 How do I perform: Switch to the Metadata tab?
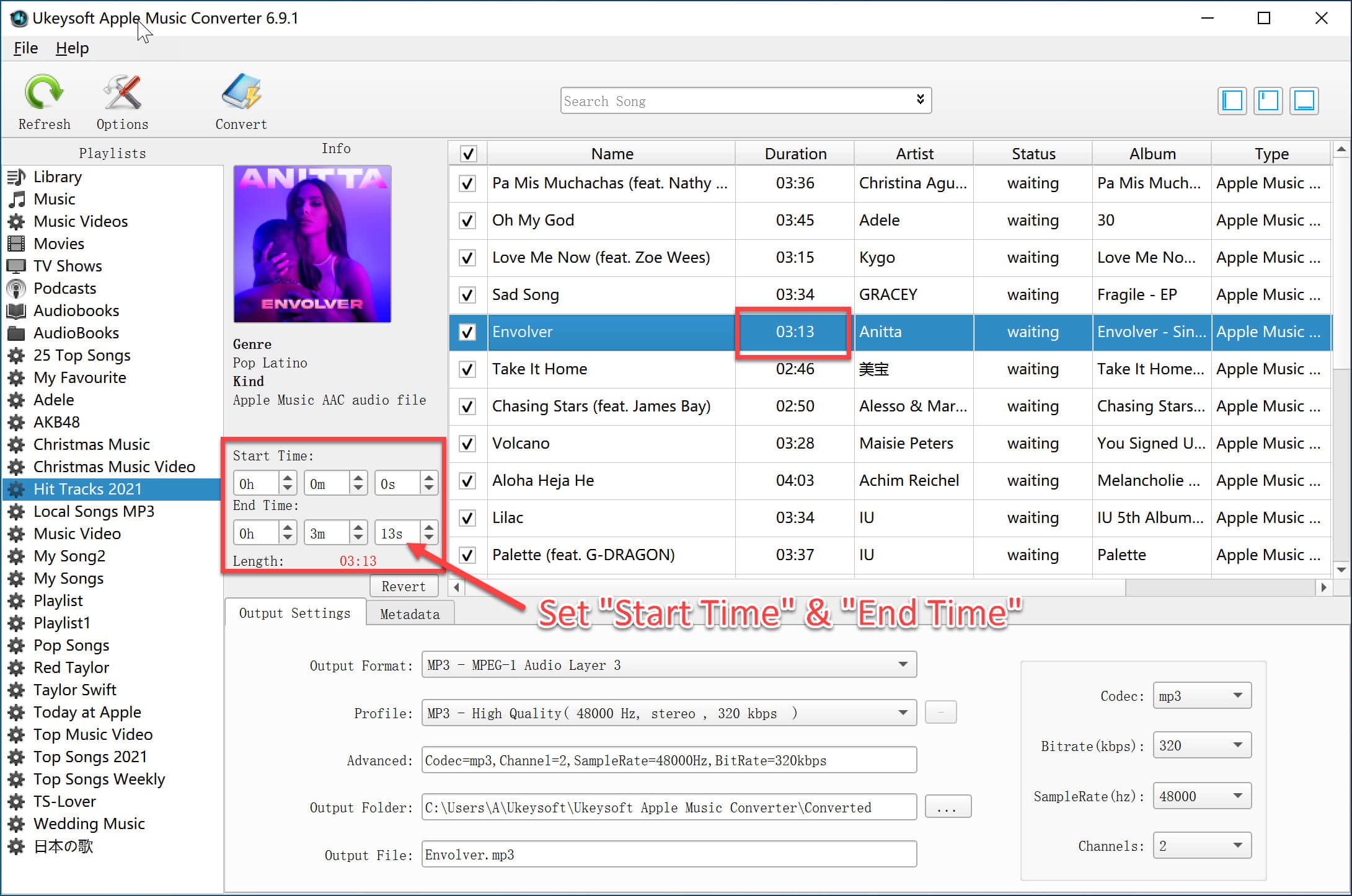click(408, 613)
